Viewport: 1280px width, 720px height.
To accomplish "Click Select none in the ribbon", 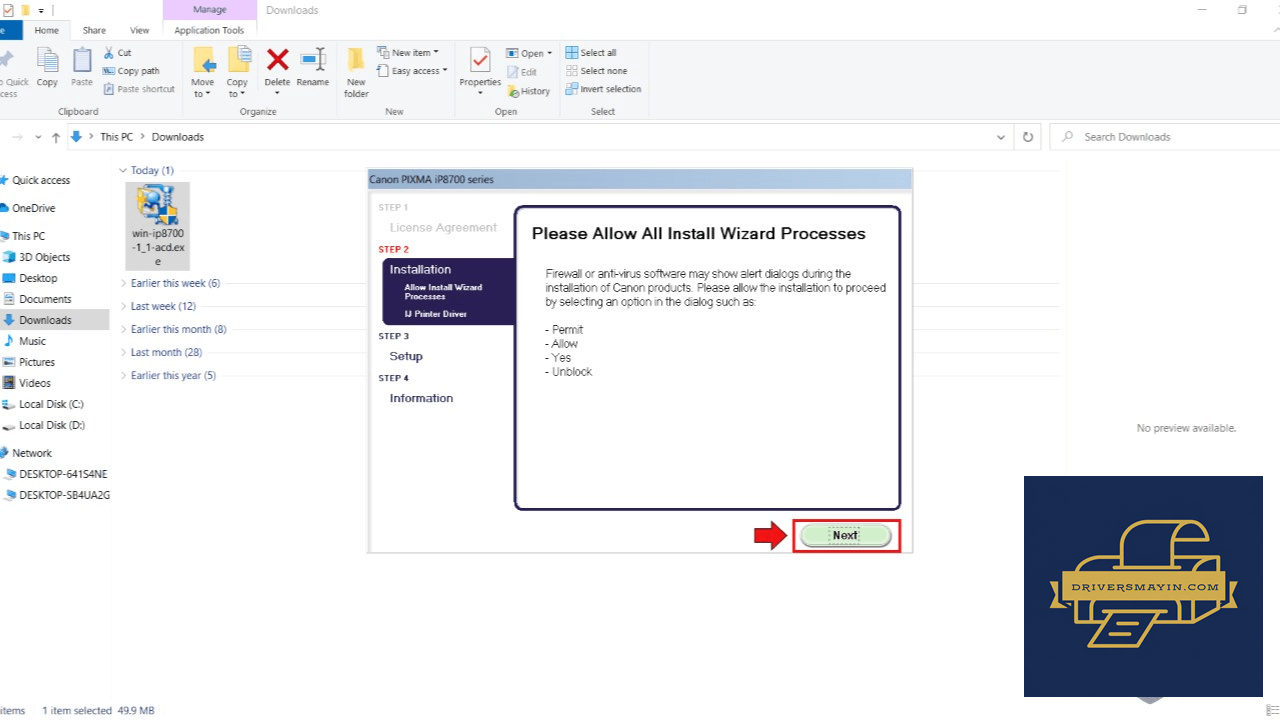I will click(596, 71).
